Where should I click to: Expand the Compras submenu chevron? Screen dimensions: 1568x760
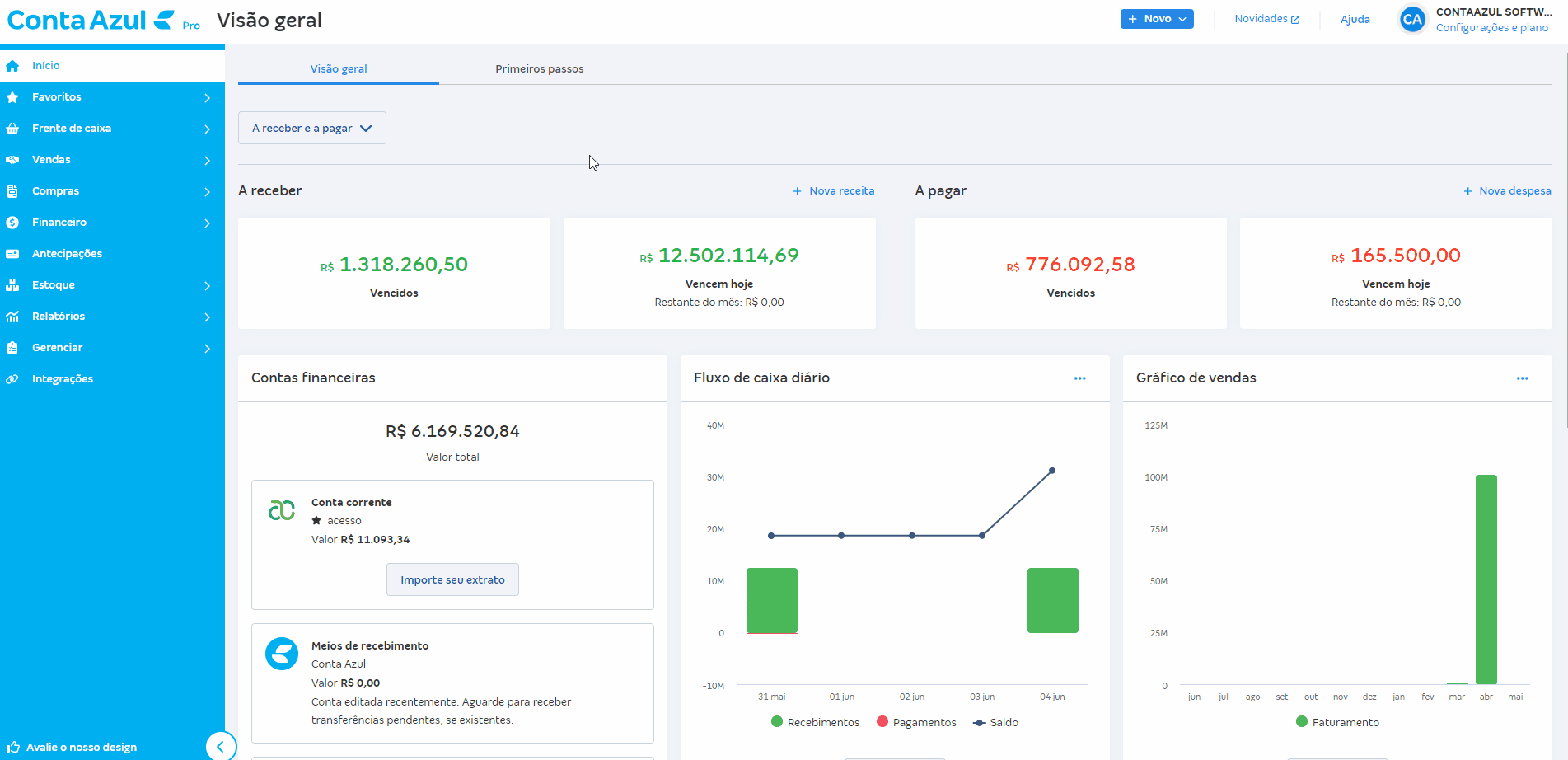[207, 192]
